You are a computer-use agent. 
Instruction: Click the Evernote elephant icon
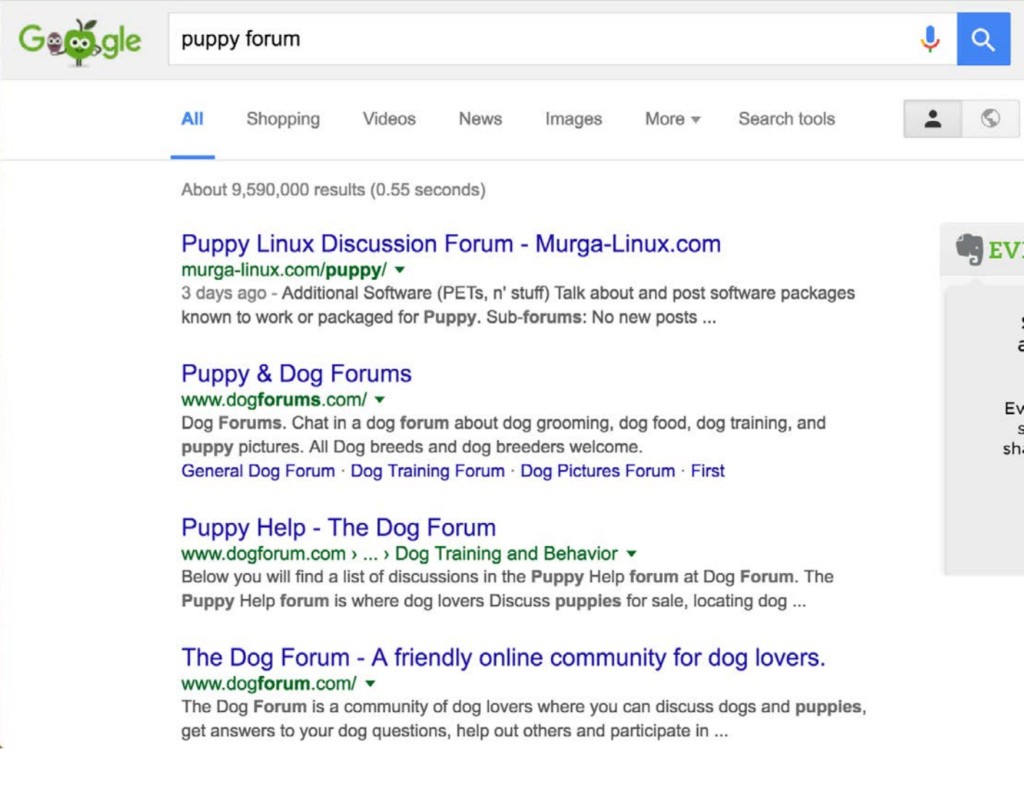coord(969,249)
